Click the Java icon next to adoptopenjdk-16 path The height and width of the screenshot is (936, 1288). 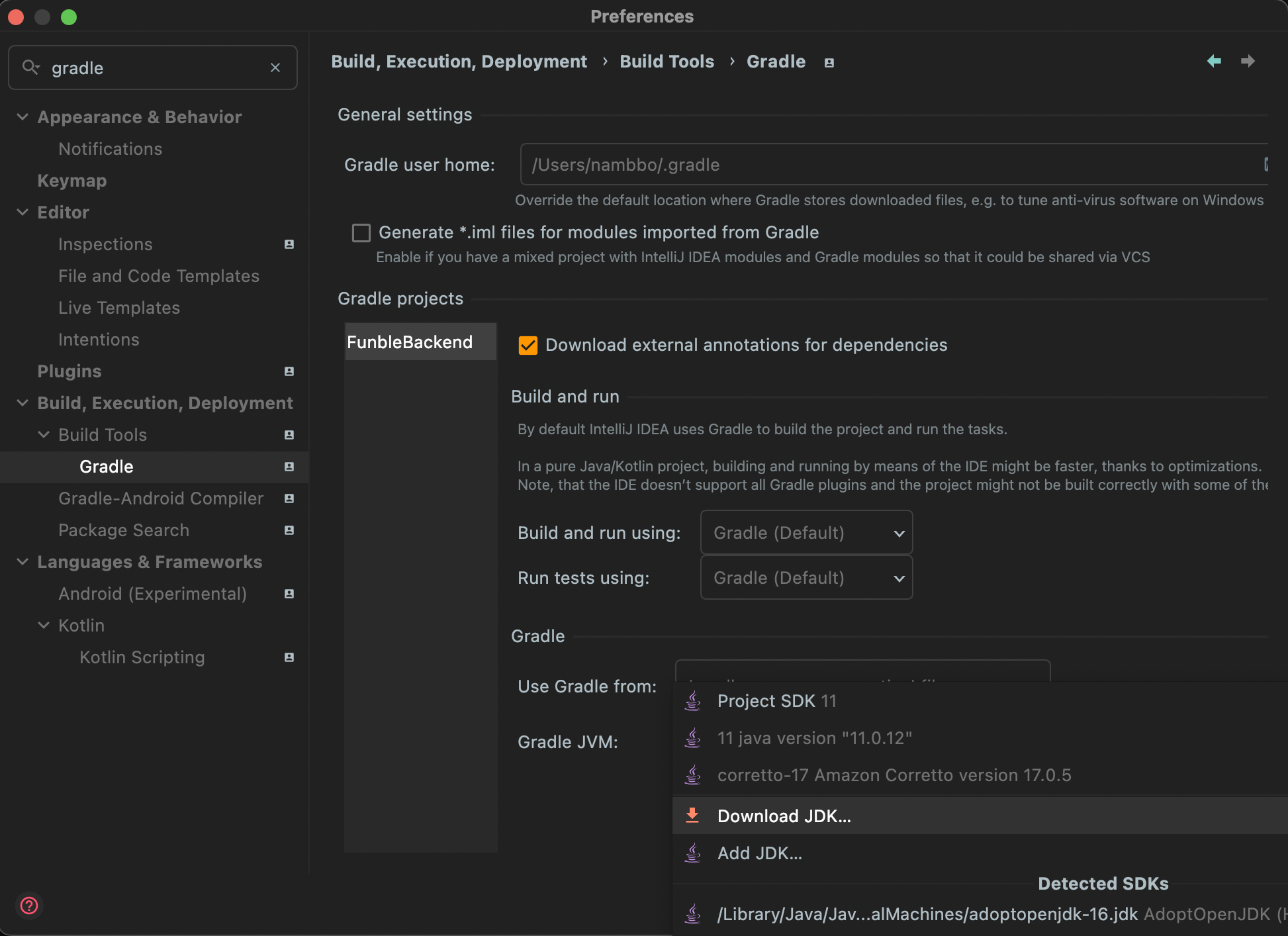(693, 913)
